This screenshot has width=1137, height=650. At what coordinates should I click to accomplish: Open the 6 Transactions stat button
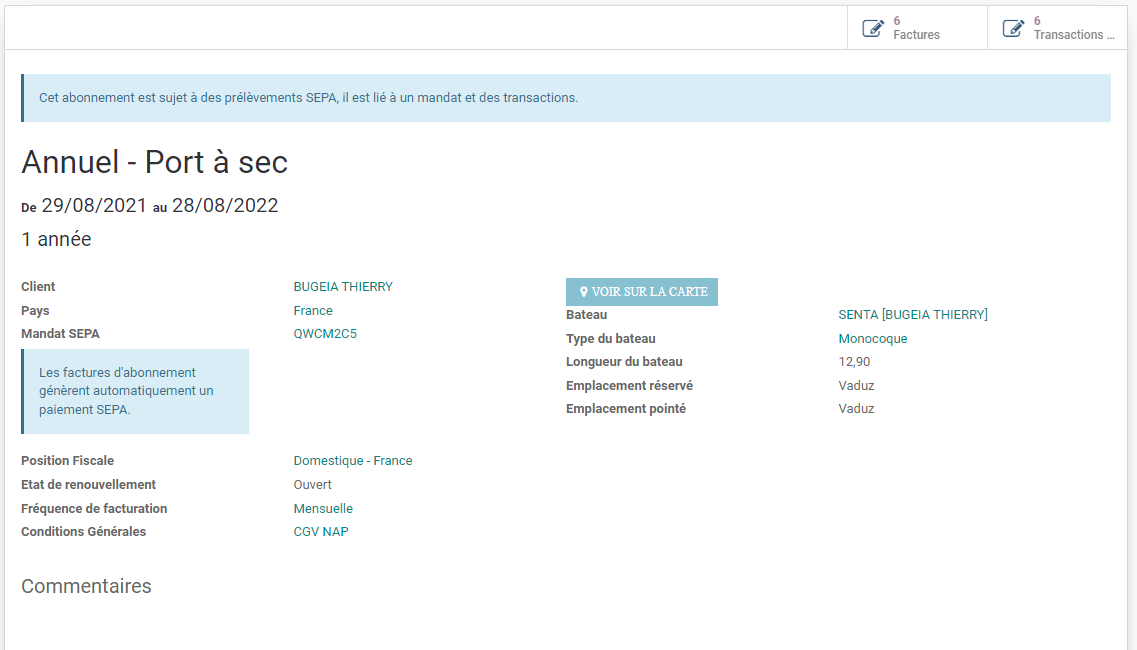tap(1057, 28)
